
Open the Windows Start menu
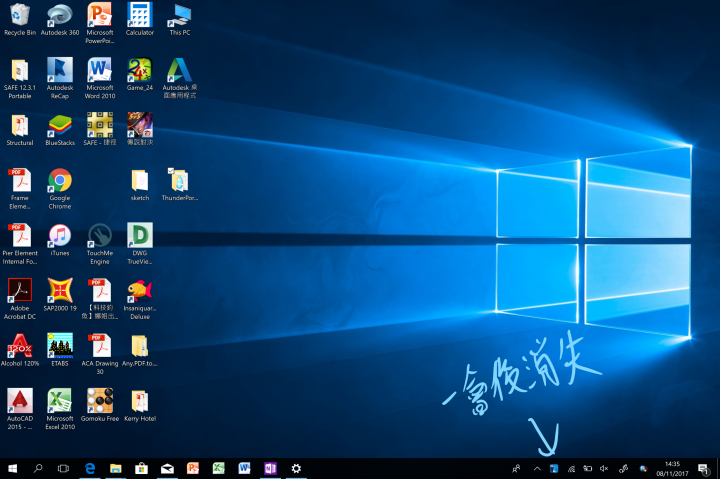pos(13,468)
